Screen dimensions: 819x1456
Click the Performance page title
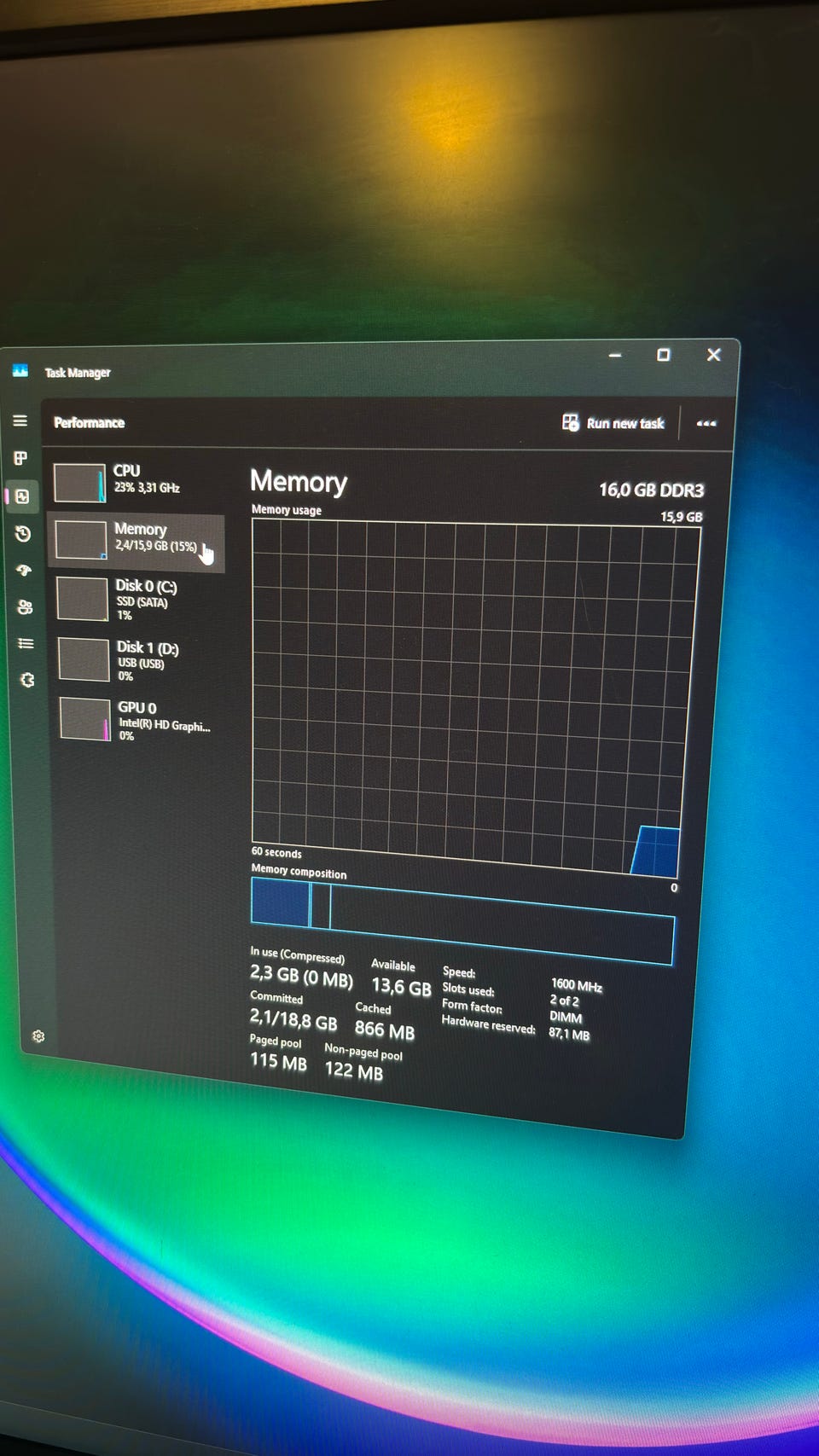coord(89,422)
